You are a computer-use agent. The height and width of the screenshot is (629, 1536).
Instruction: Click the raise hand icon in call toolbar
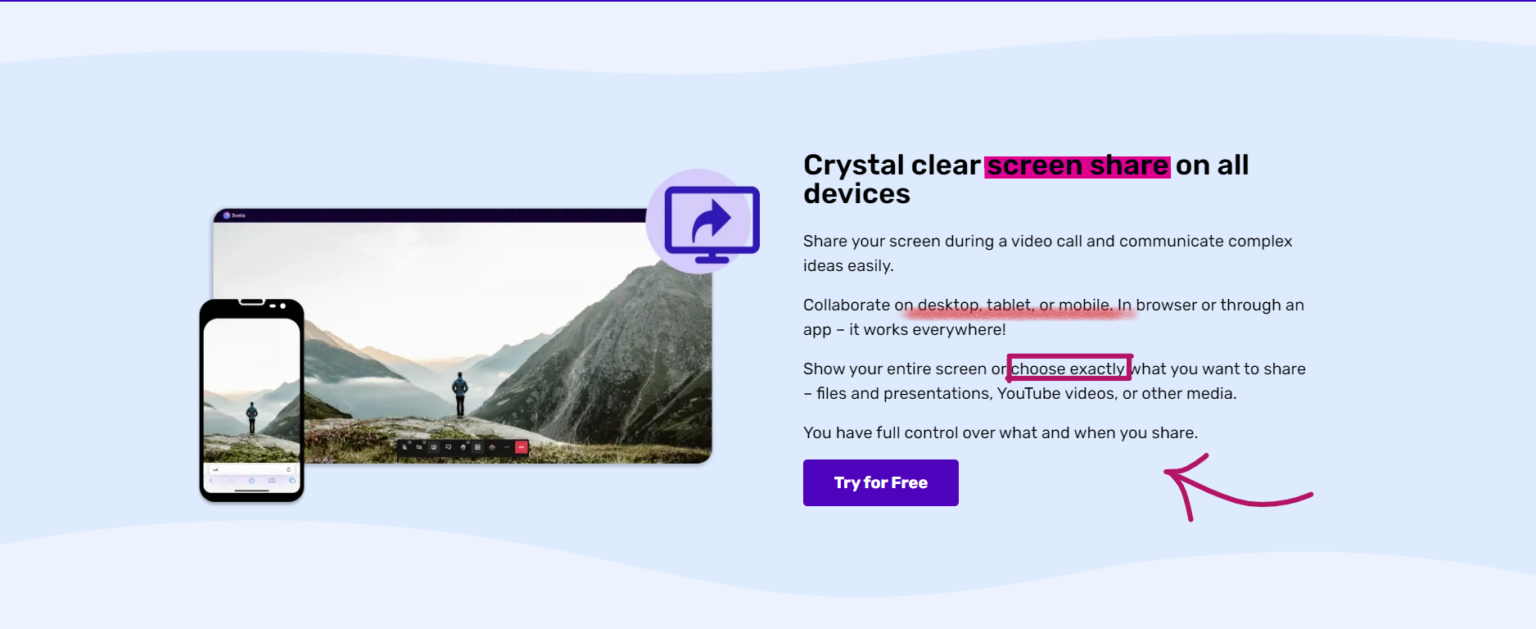coord(463,447)
